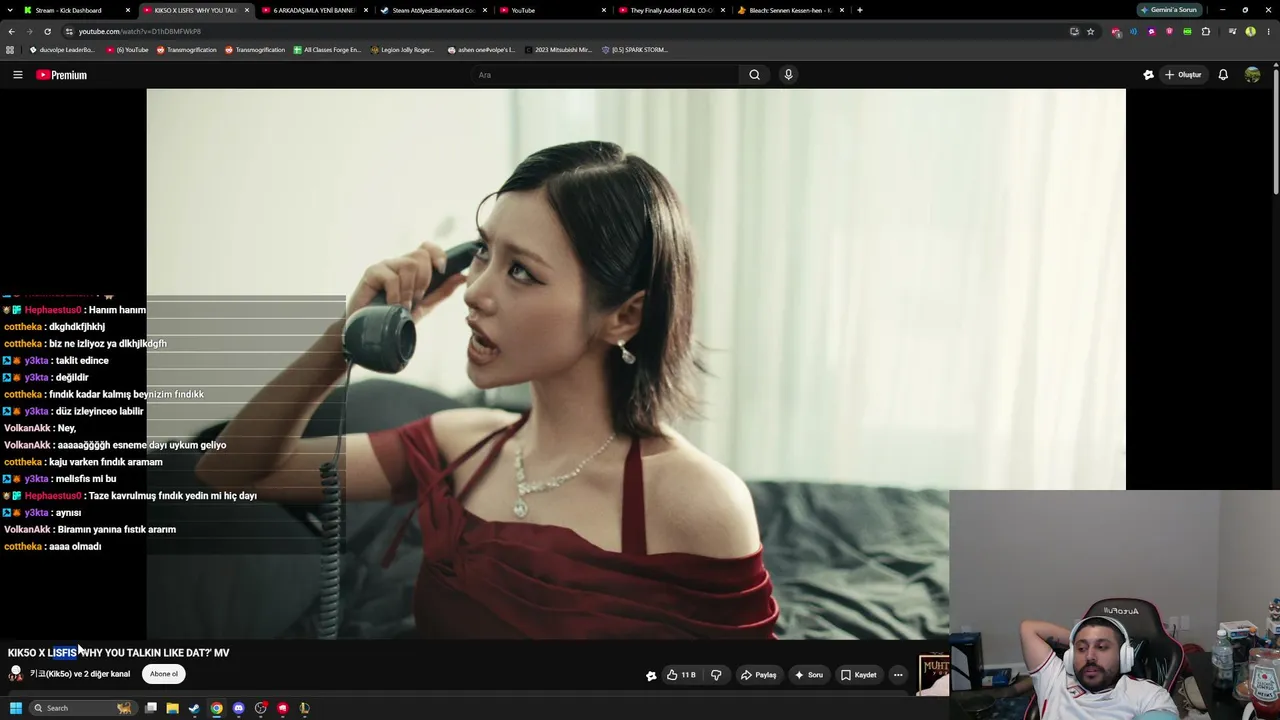Bookmark this page with the star
1280x720 pixels.
point(1090,31)
